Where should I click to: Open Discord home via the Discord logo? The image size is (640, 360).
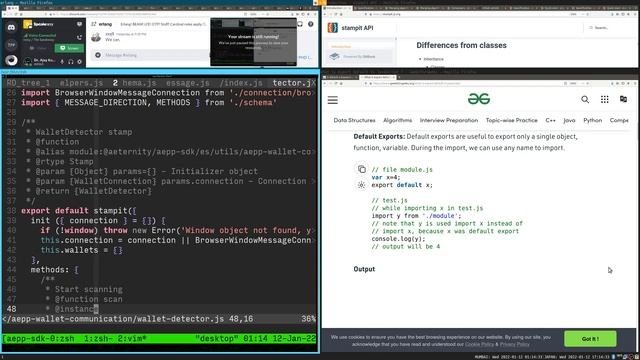tap(11, 27)
